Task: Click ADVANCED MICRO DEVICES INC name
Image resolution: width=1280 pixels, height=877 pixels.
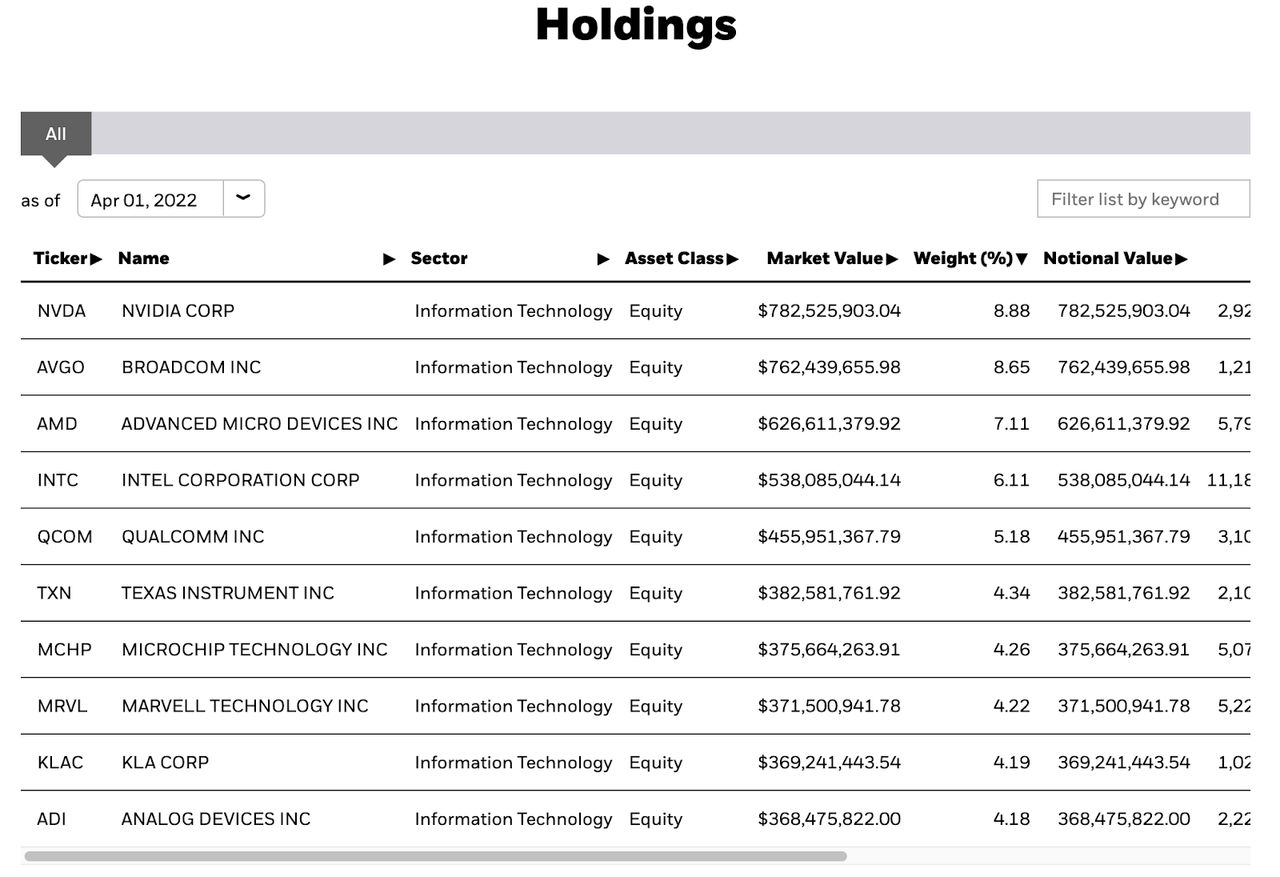Action: click(x=260, y=424)
